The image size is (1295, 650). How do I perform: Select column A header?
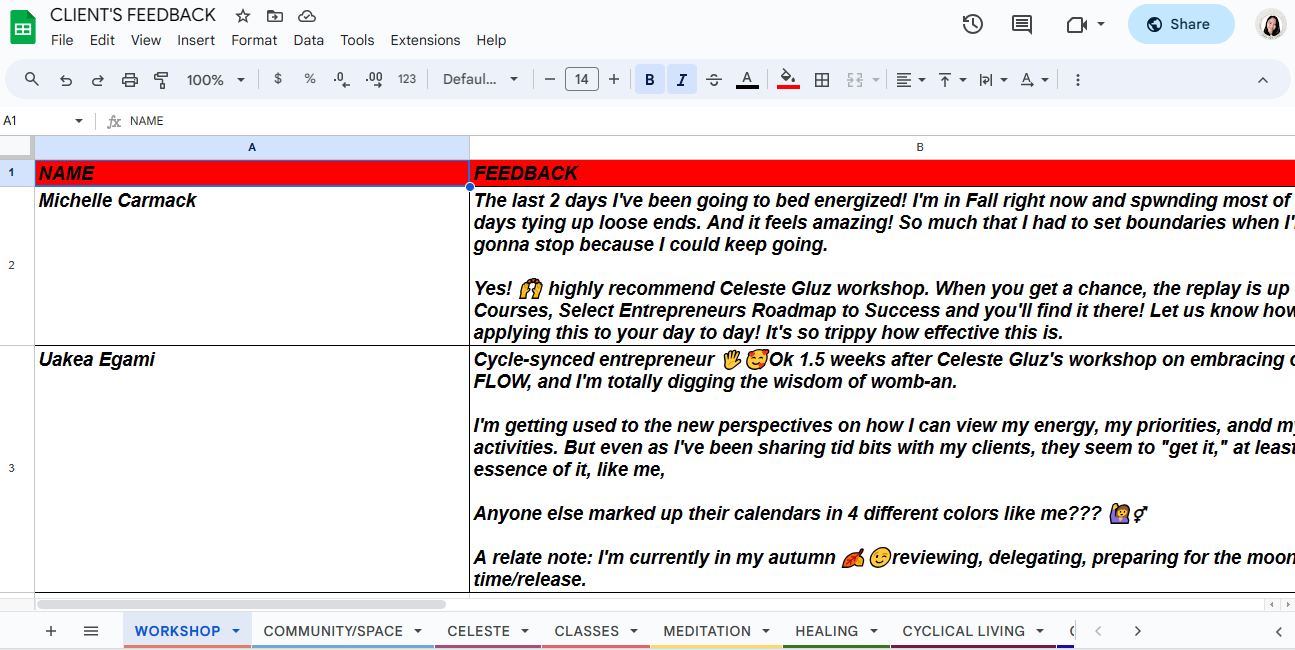click(252, 147)
